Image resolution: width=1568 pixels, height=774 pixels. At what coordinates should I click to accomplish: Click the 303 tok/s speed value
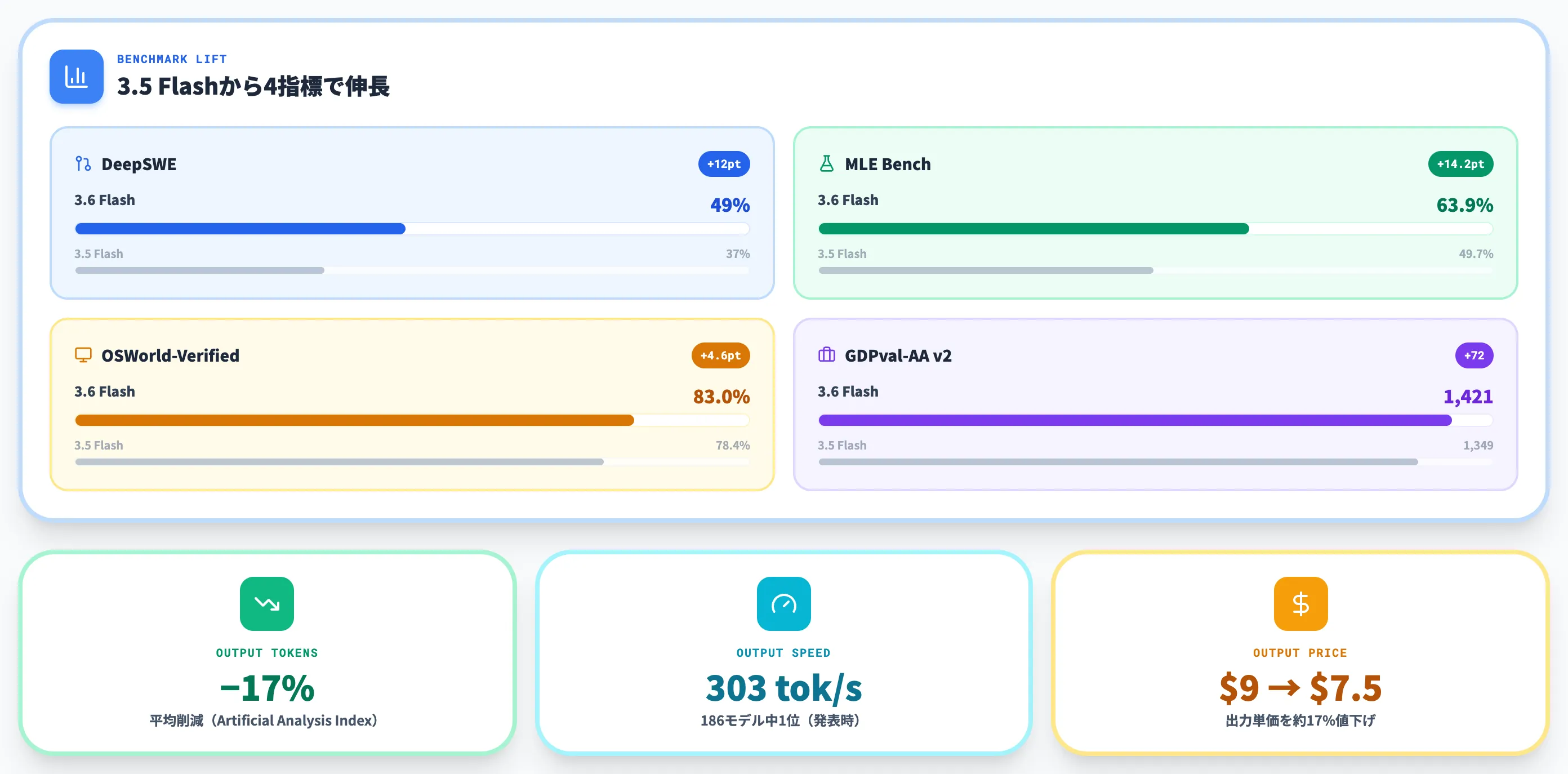pos(783,688)
